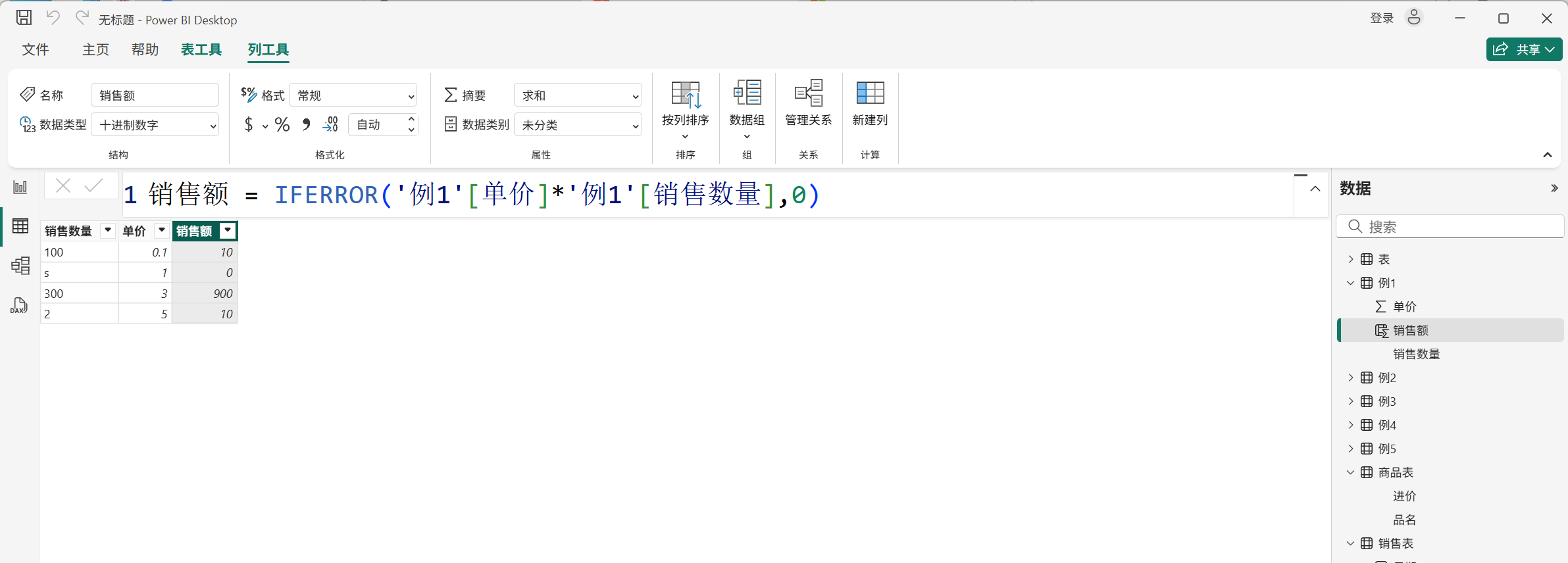The height and width of the screenshot is (563, 1568).
Task: Click the cell with value 0.1
Action: [145, 252]
